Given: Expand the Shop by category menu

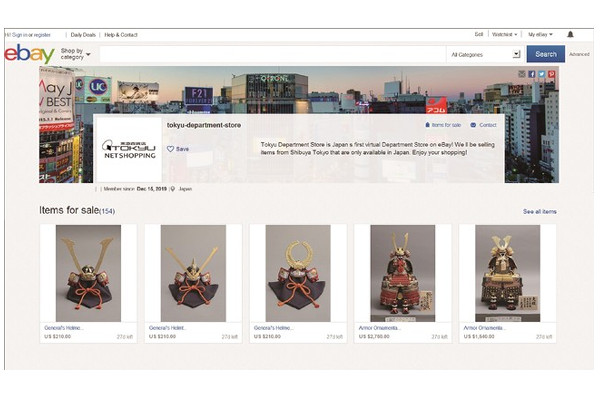Looking at the screenshot, I should pyautogui.click(x=75, y=54).
